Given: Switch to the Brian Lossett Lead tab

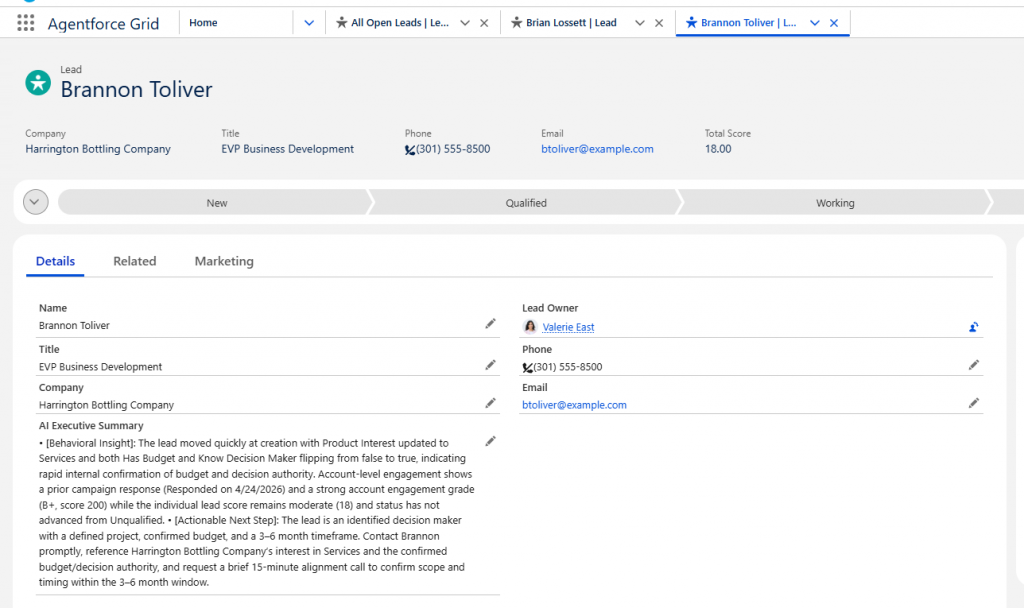Looking at the screenshot, I should [x=571, y=23].
